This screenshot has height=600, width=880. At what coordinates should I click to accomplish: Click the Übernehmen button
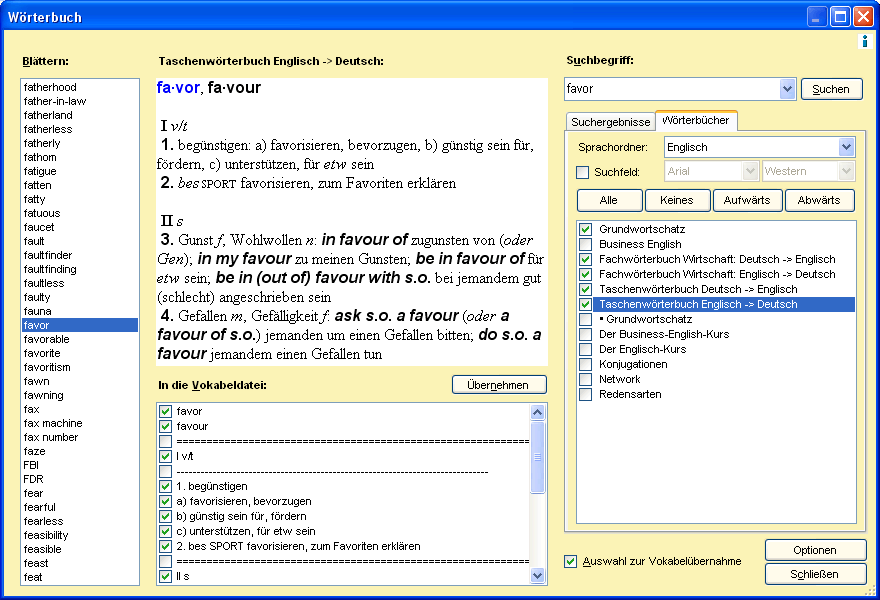[498, 385]
